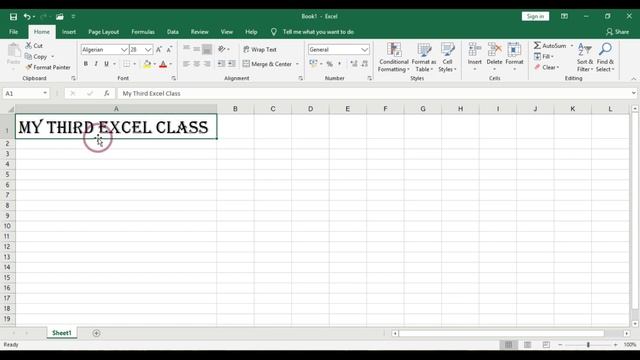Click the Merge & Center button
Screen dimensions: 640x360
[x=267, y=64]
